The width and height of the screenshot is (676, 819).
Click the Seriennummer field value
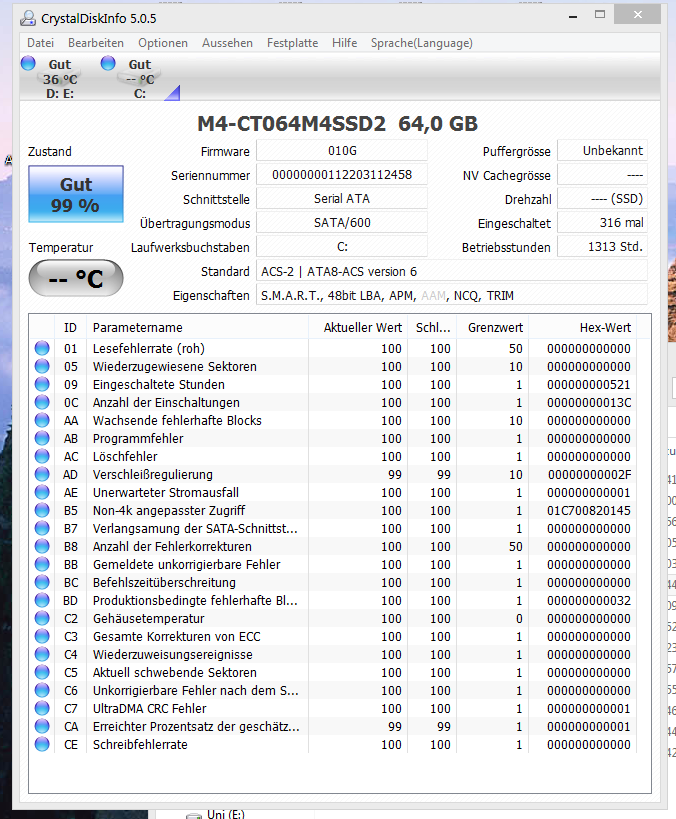pyautogui.click(x=342, y=175)
